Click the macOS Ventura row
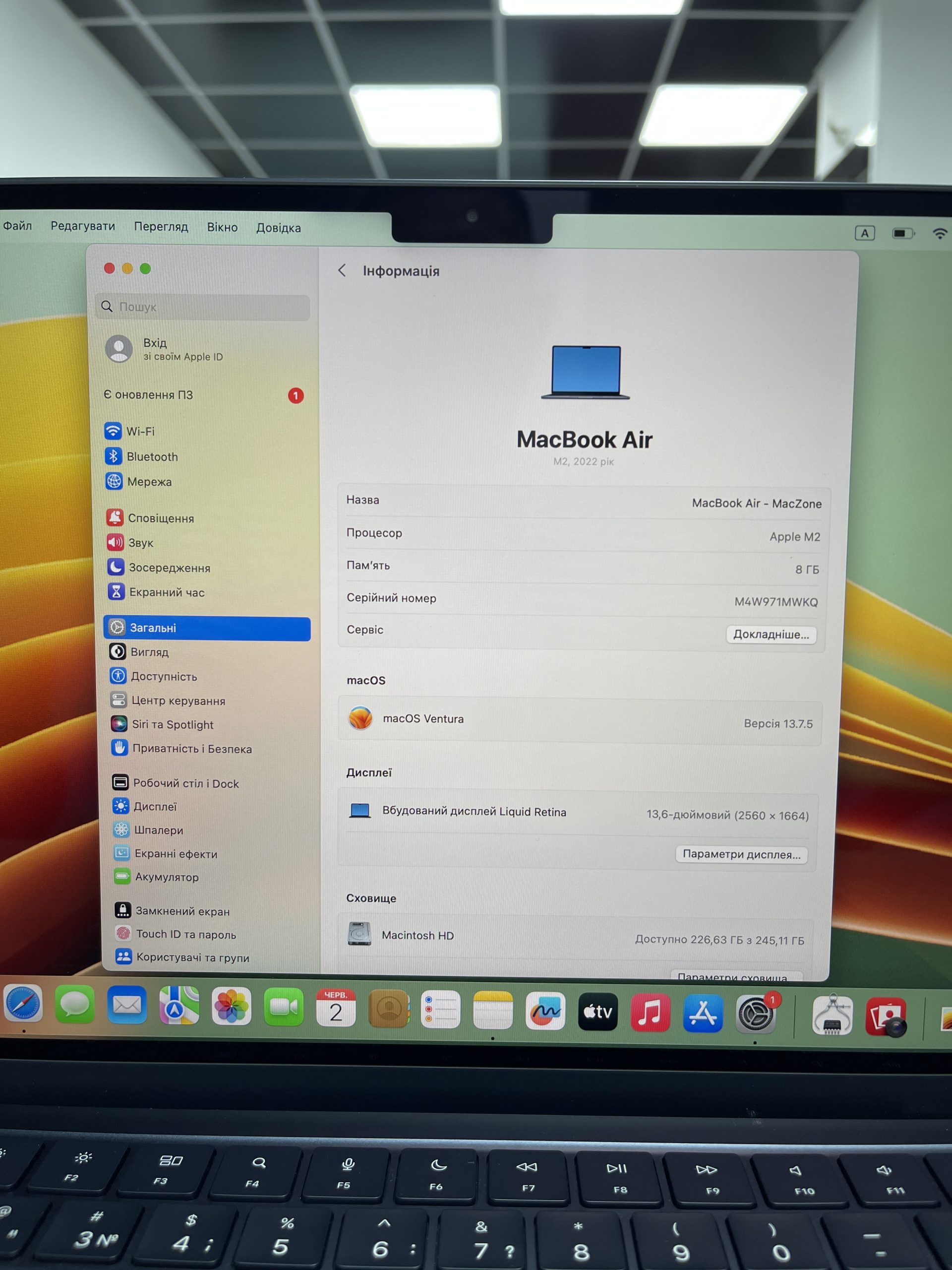Image resolution: width=952 pixels, height=1270 pixels. [580, 720]
